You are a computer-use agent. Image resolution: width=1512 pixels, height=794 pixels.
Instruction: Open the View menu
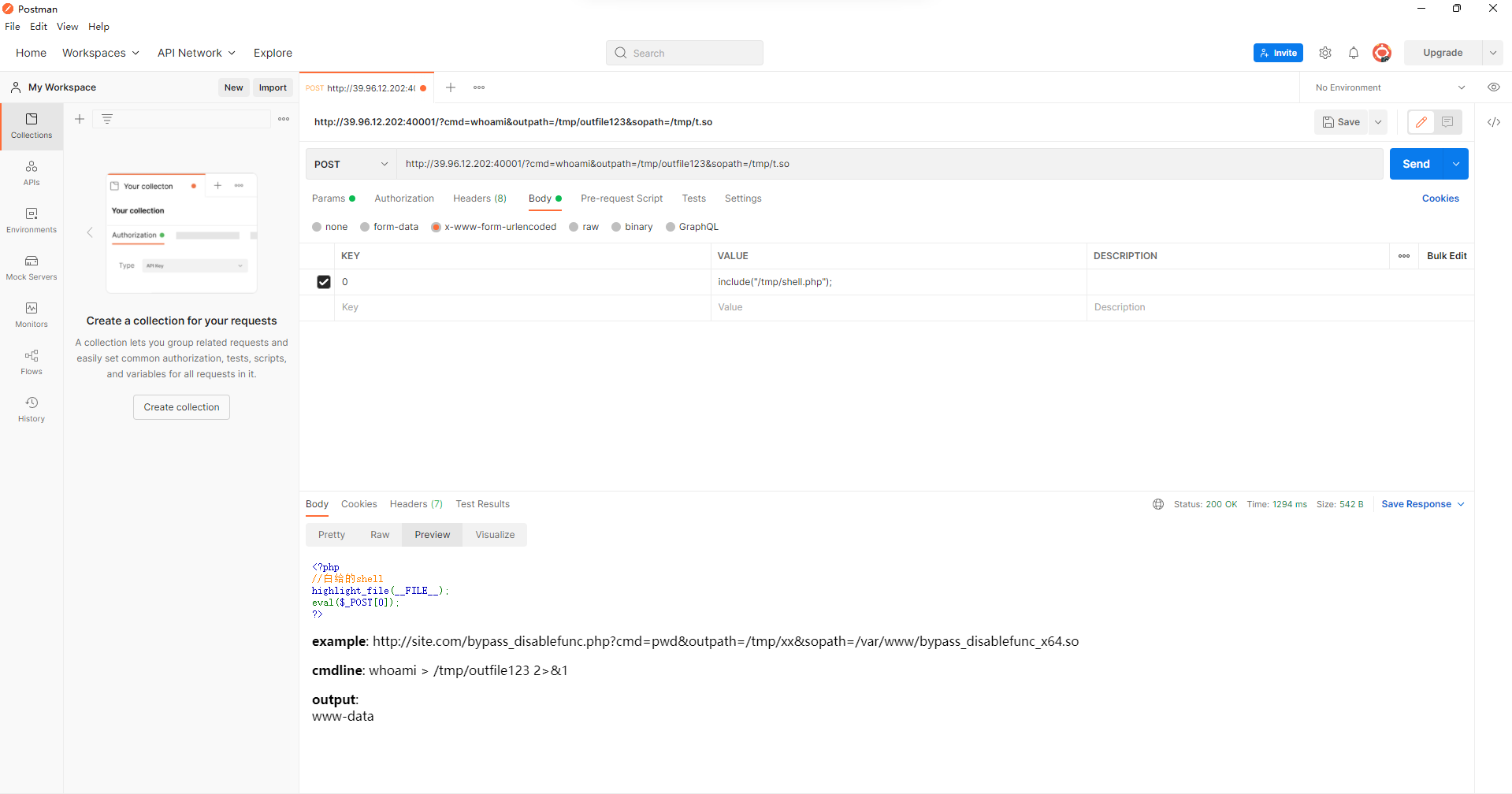[x=68, y=26]
